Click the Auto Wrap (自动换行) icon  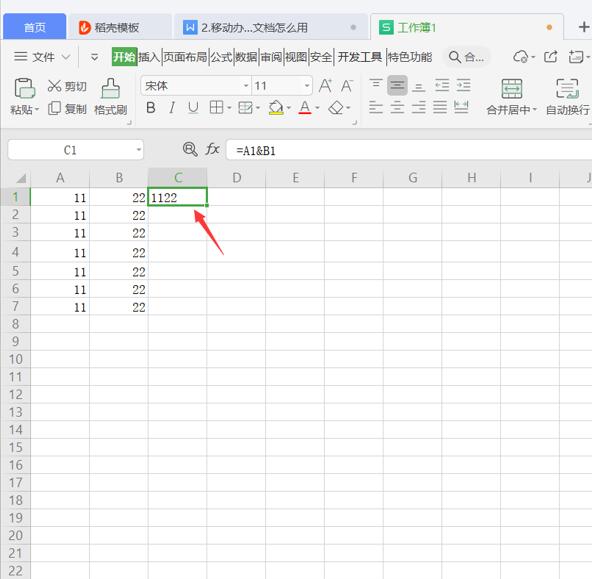pyautogui.click(x=567, y=89)
